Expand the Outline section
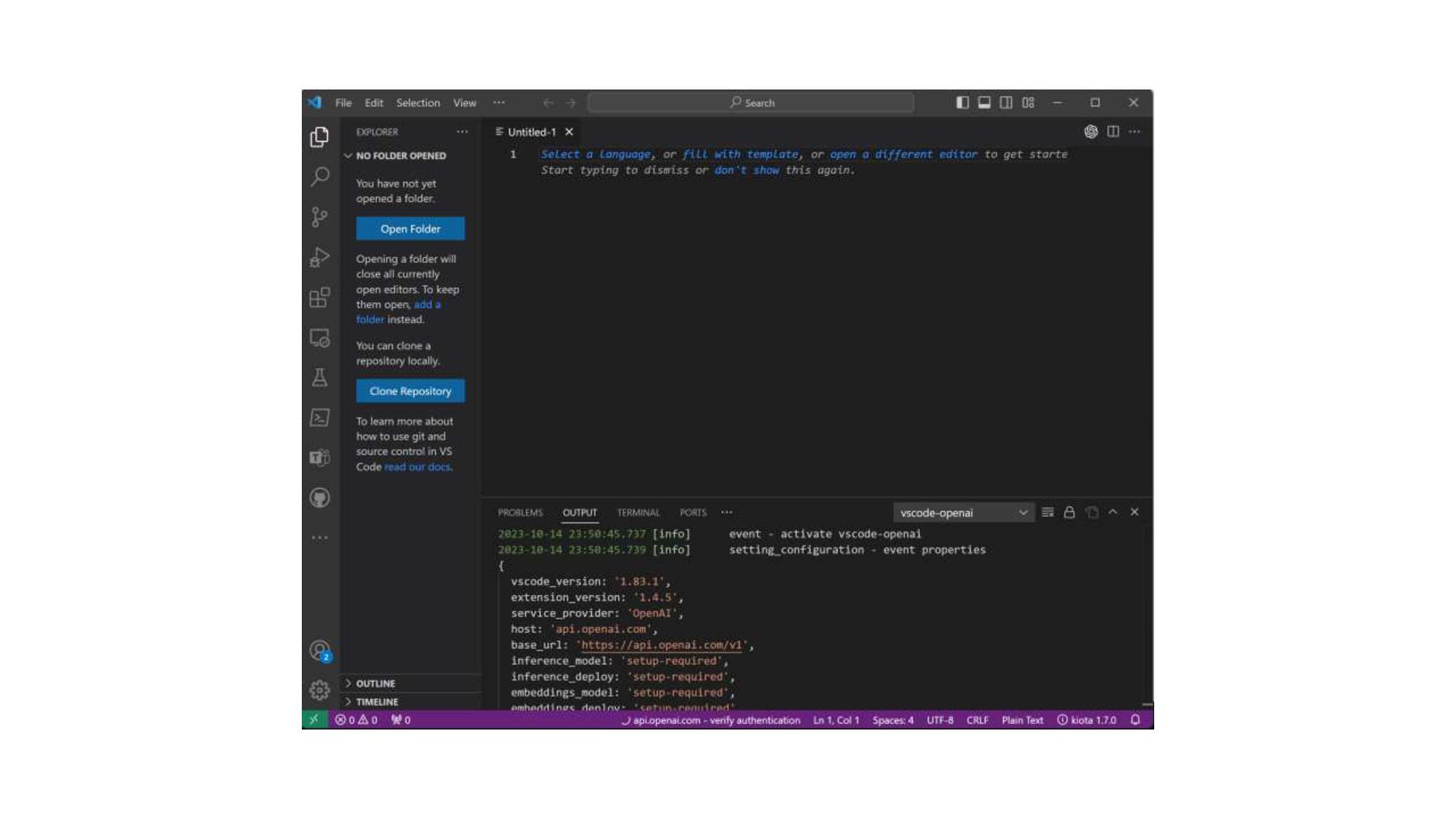This screenshot has height=819, width=1456. (x=411, y=683)
